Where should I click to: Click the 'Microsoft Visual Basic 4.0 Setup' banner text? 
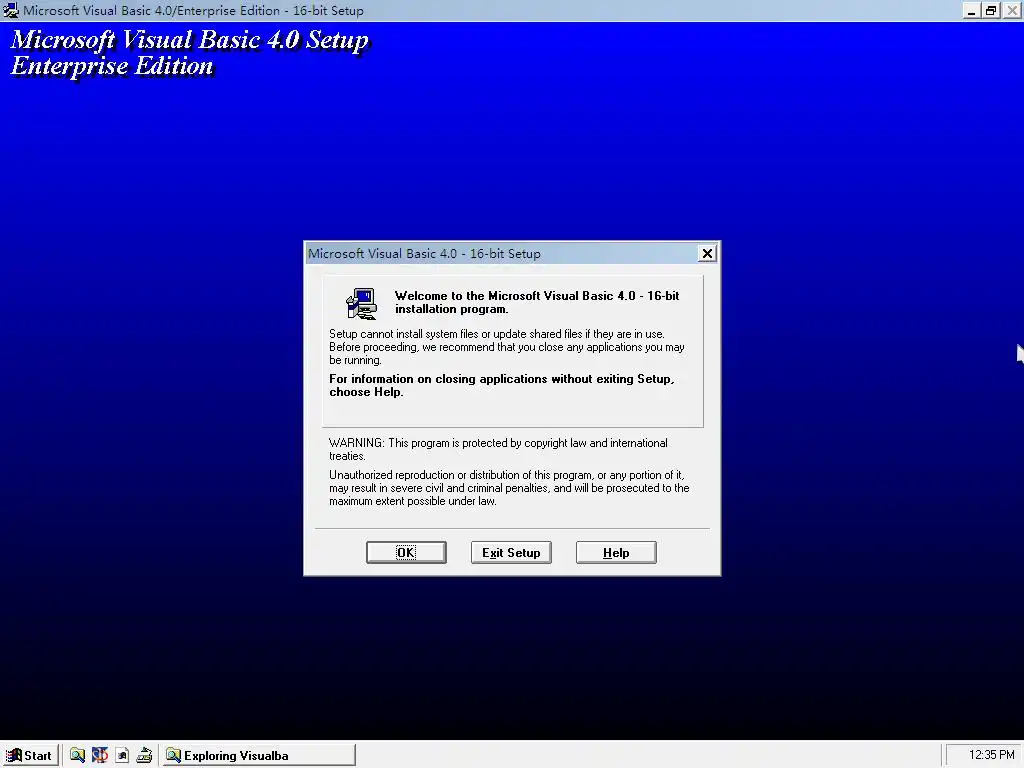pos(190,40)
